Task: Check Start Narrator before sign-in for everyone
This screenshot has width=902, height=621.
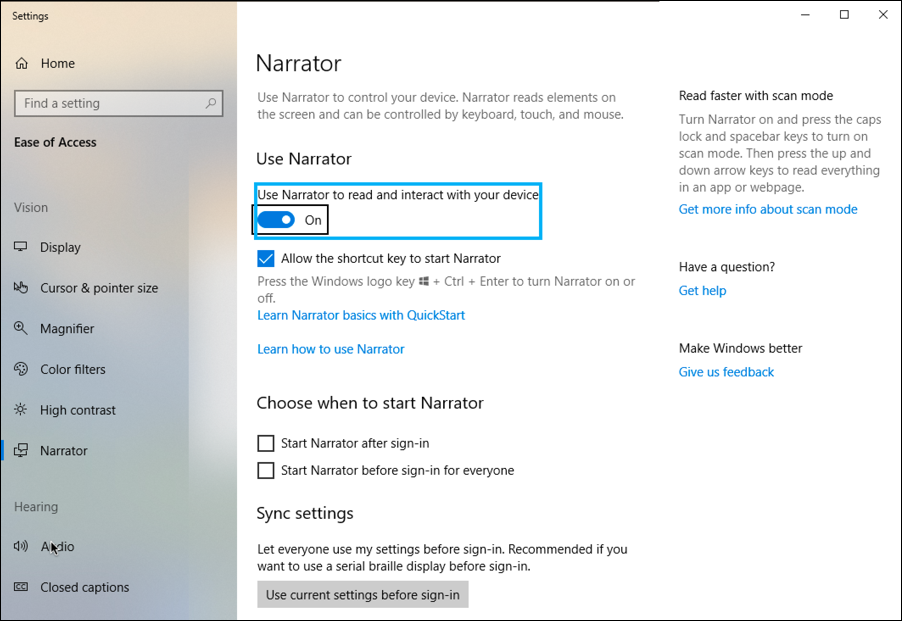Action: tap(265, 470)
